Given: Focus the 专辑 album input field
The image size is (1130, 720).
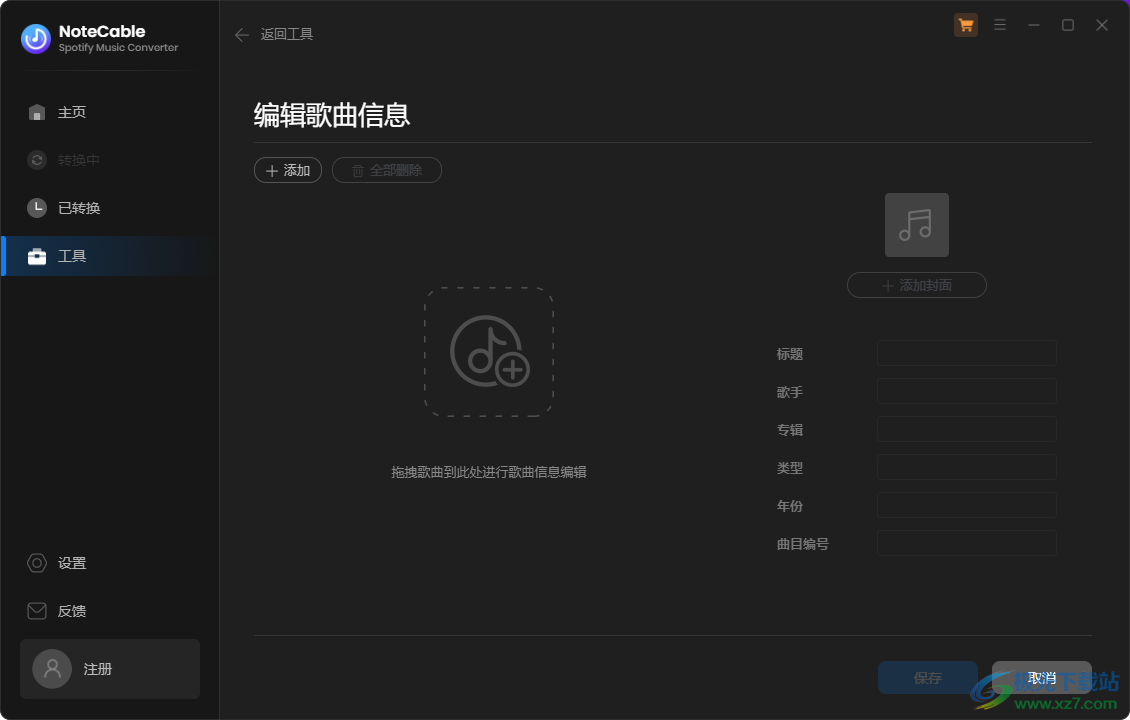Looking at the screenshot, I should tap(966, 430).
